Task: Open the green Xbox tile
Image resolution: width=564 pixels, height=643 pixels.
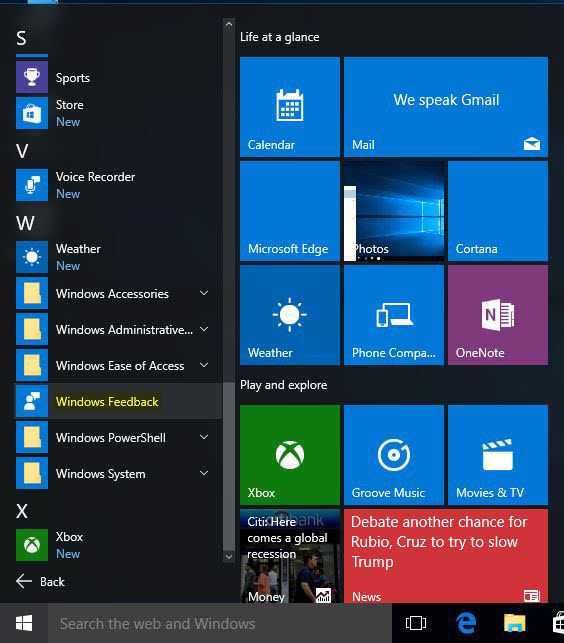Action: 290,455
